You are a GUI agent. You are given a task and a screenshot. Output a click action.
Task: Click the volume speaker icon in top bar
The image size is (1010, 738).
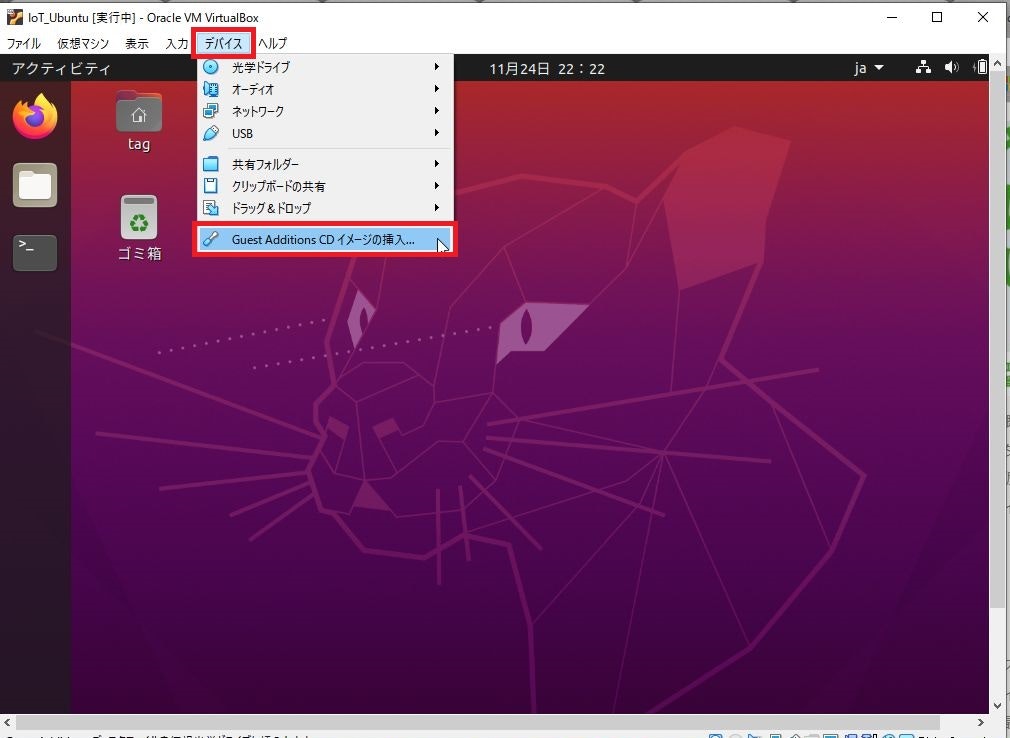pyautogui.click(x=951, y=67)
